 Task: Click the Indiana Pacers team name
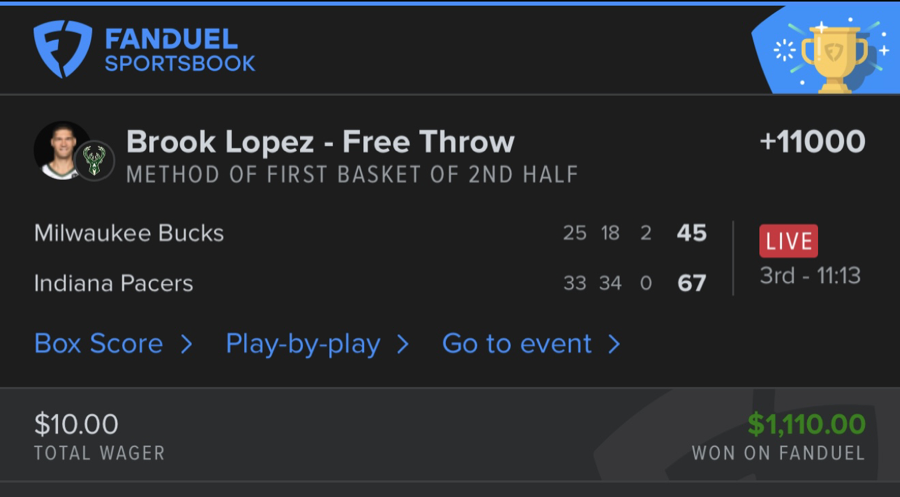[114, 283]
